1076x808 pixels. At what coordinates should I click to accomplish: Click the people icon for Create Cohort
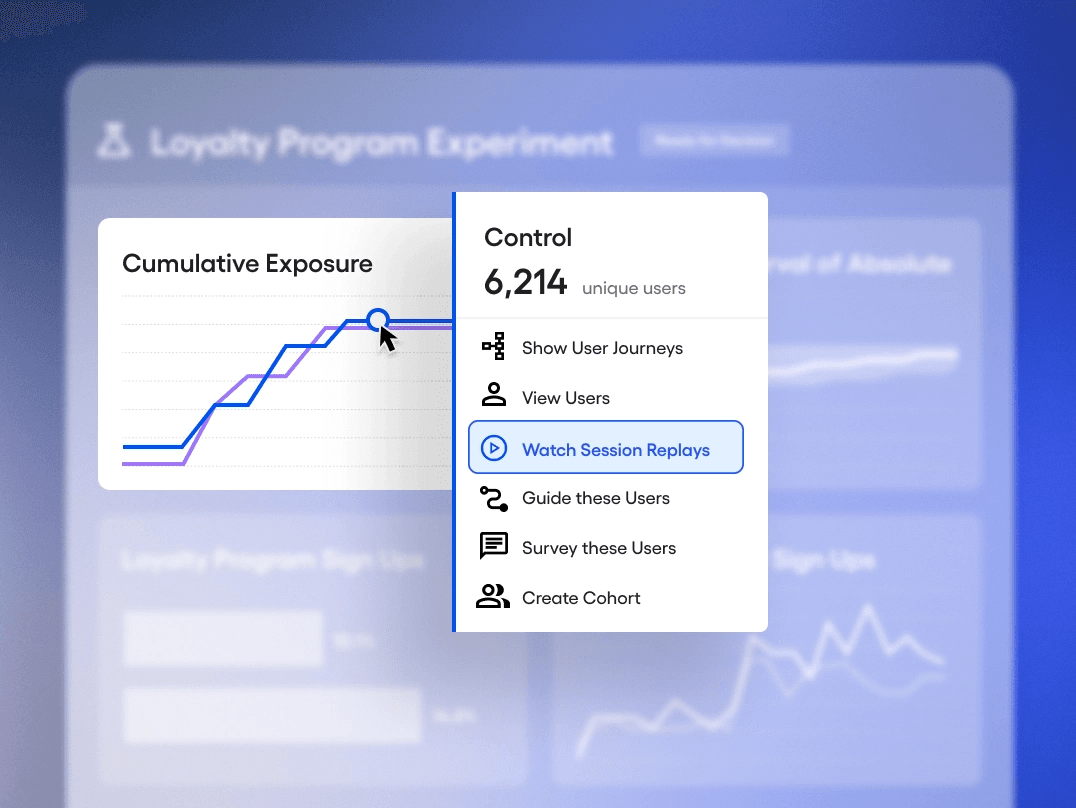pos(493,598)
